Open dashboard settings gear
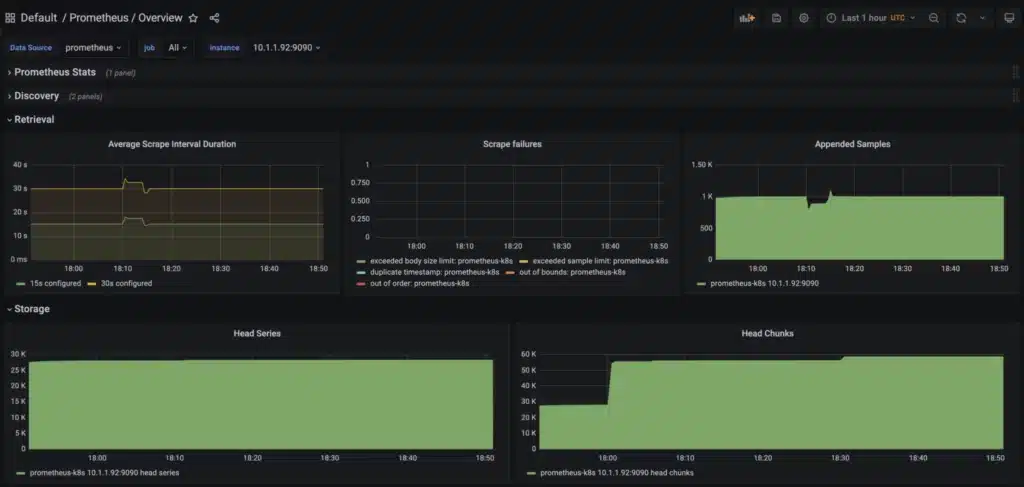 [x=804, y=18]
